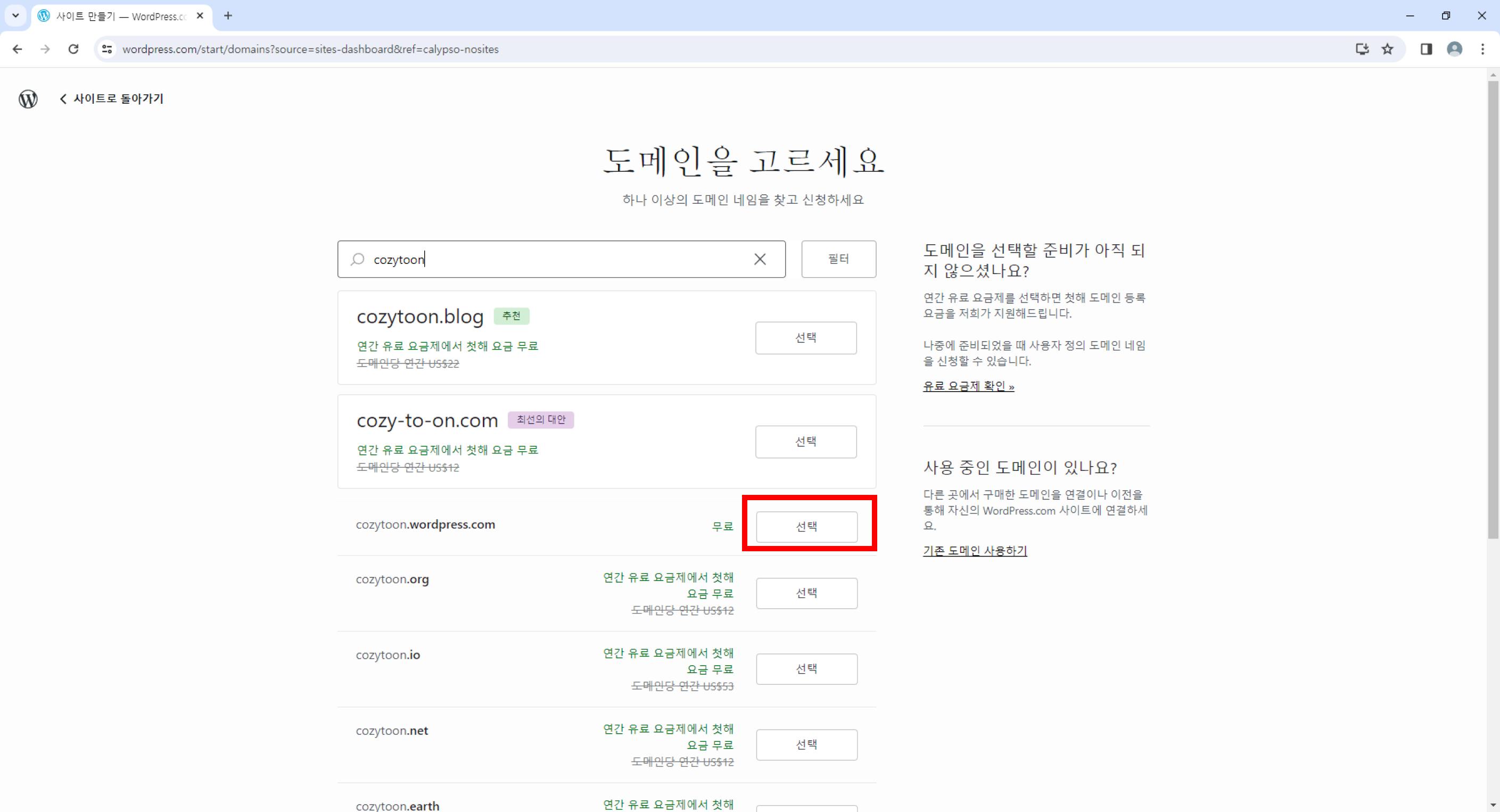Click the domain search input field

click(562, 259)
